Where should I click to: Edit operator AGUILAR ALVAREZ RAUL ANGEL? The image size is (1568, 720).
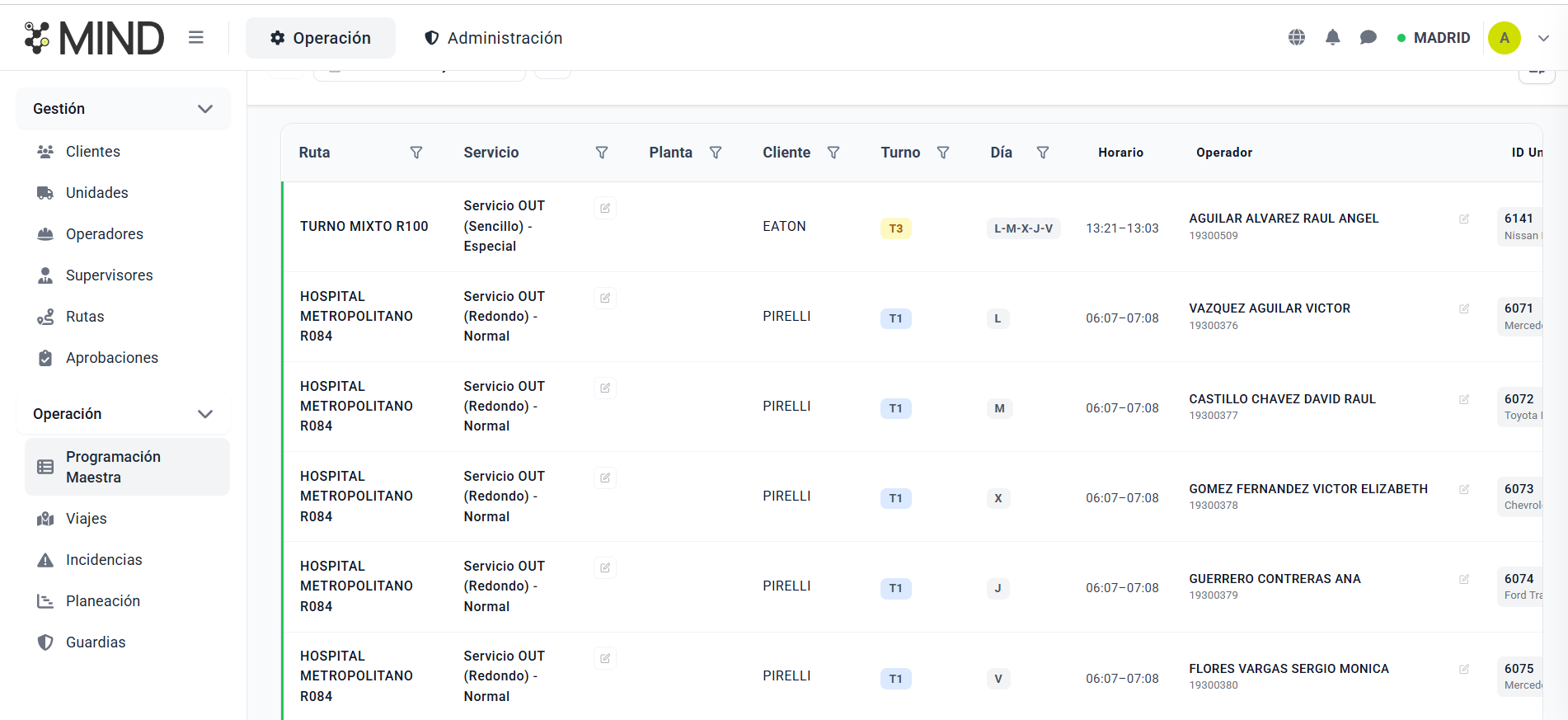[x=1464, y=219]
